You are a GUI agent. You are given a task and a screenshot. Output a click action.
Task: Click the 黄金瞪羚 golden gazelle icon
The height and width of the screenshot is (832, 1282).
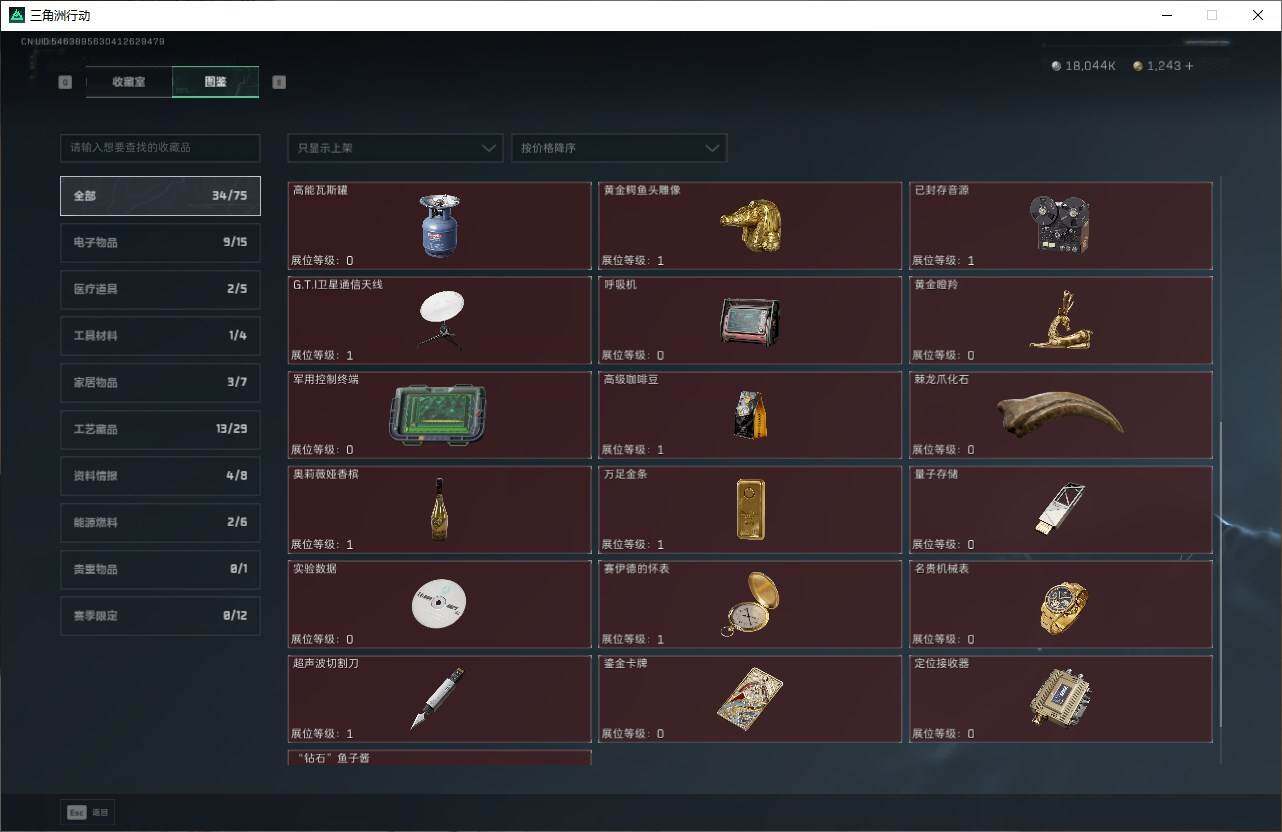1059,320
